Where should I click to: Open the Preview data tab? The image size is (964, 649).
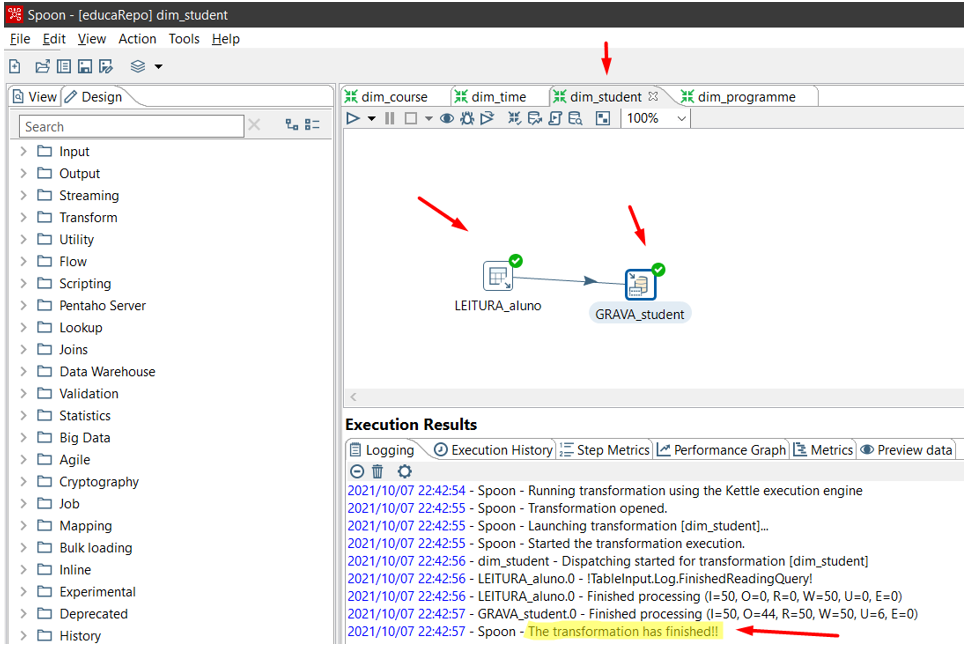[x=906, y=450]
